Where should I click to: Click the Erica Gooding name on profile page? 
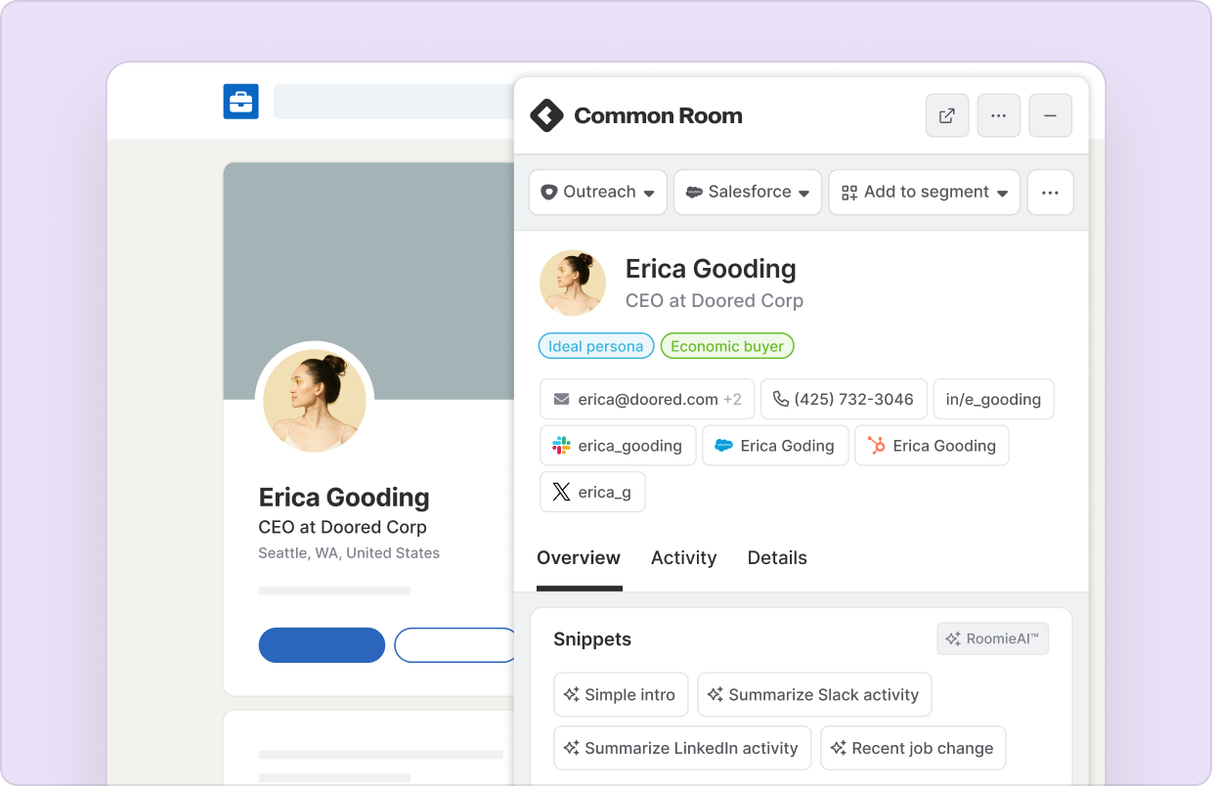[x=344, y=497]
